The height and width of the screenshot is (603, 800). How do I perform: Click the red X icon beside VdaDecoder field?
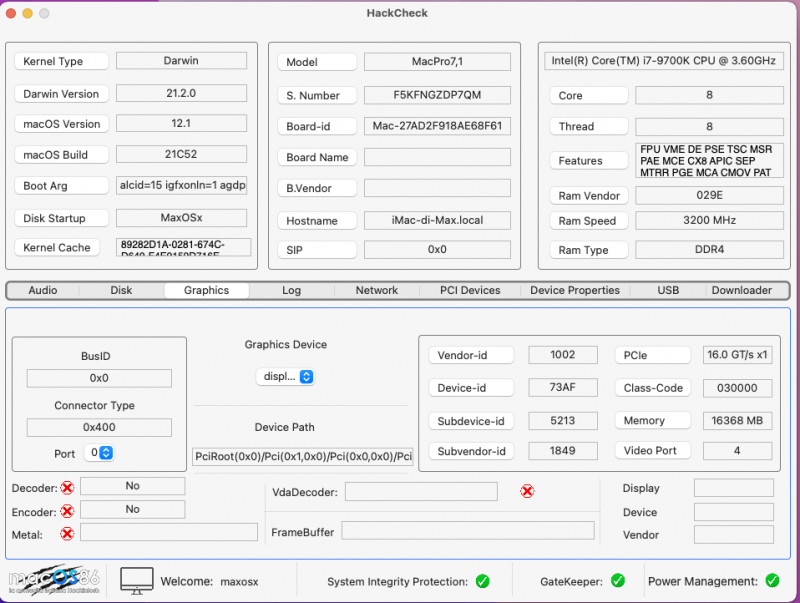click(527, 491)
